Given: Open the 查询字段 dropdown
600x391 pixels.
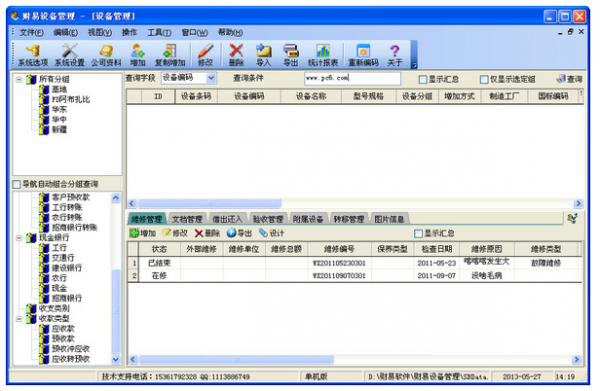Looking at the screenshot, I should coord(210,78).
